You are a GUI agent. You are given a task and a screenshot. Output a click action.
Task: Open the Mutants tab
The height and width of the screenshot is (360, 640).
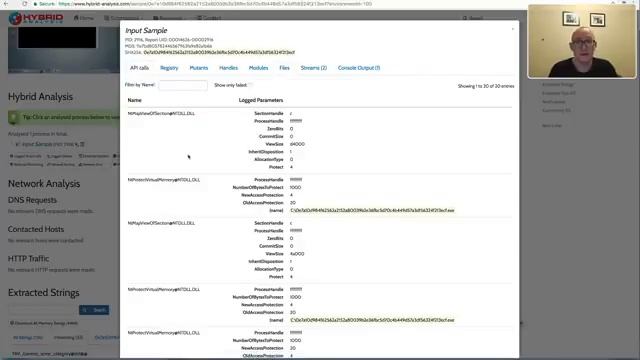point(199,68)
